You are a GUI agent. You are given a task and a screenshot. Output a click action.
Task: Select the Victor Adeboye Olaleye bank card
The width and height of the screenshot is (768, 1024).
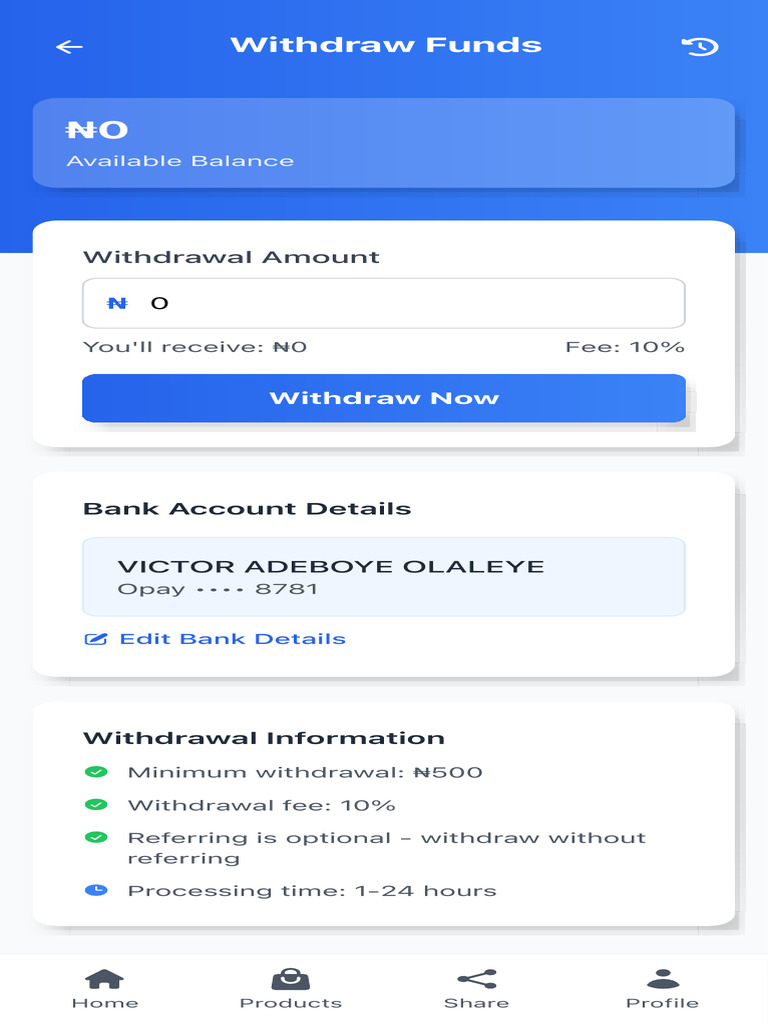tap(384, 577)
